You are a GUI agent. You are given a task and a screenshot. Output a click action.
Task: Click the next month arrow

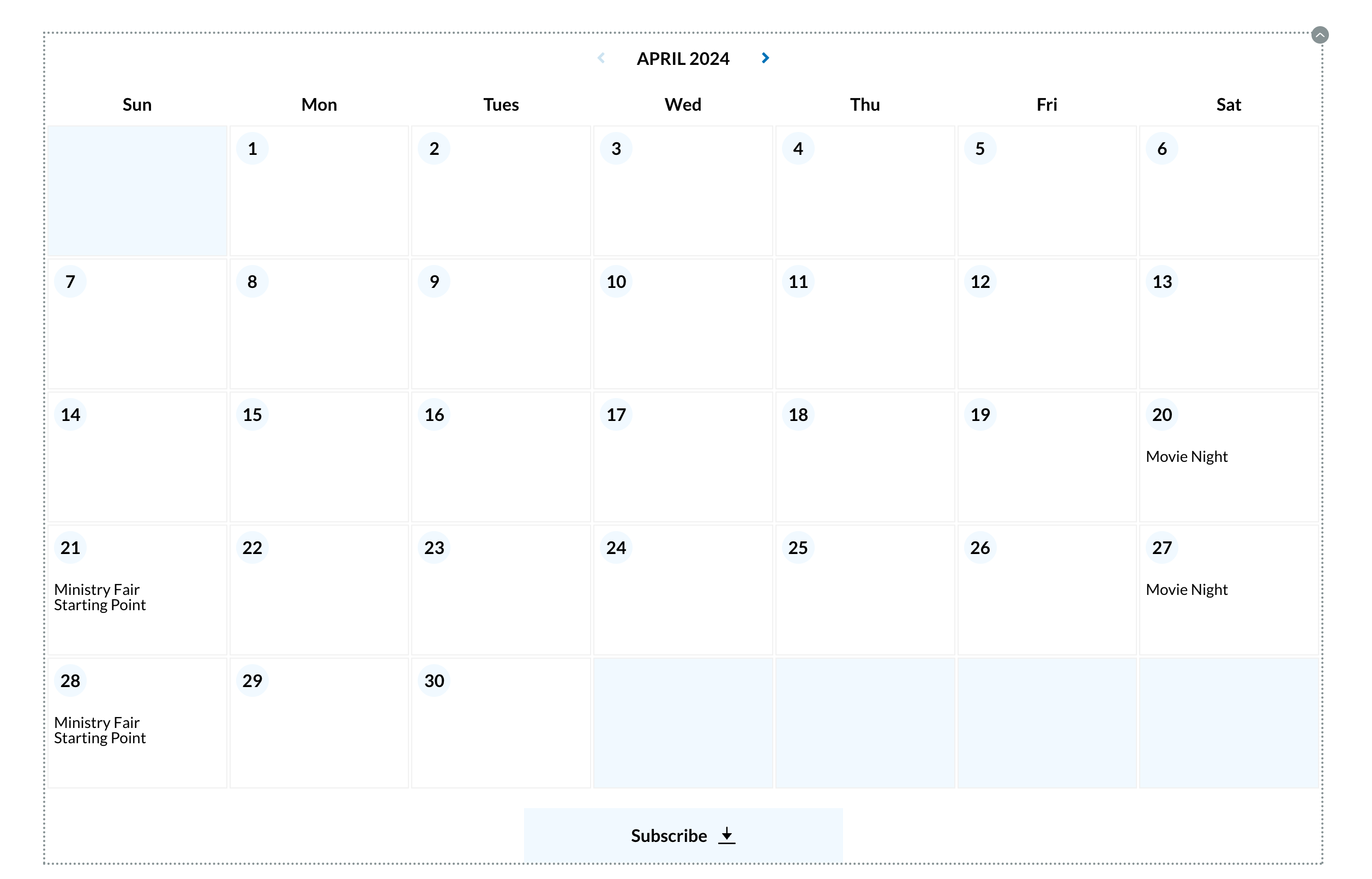point(765,58)
